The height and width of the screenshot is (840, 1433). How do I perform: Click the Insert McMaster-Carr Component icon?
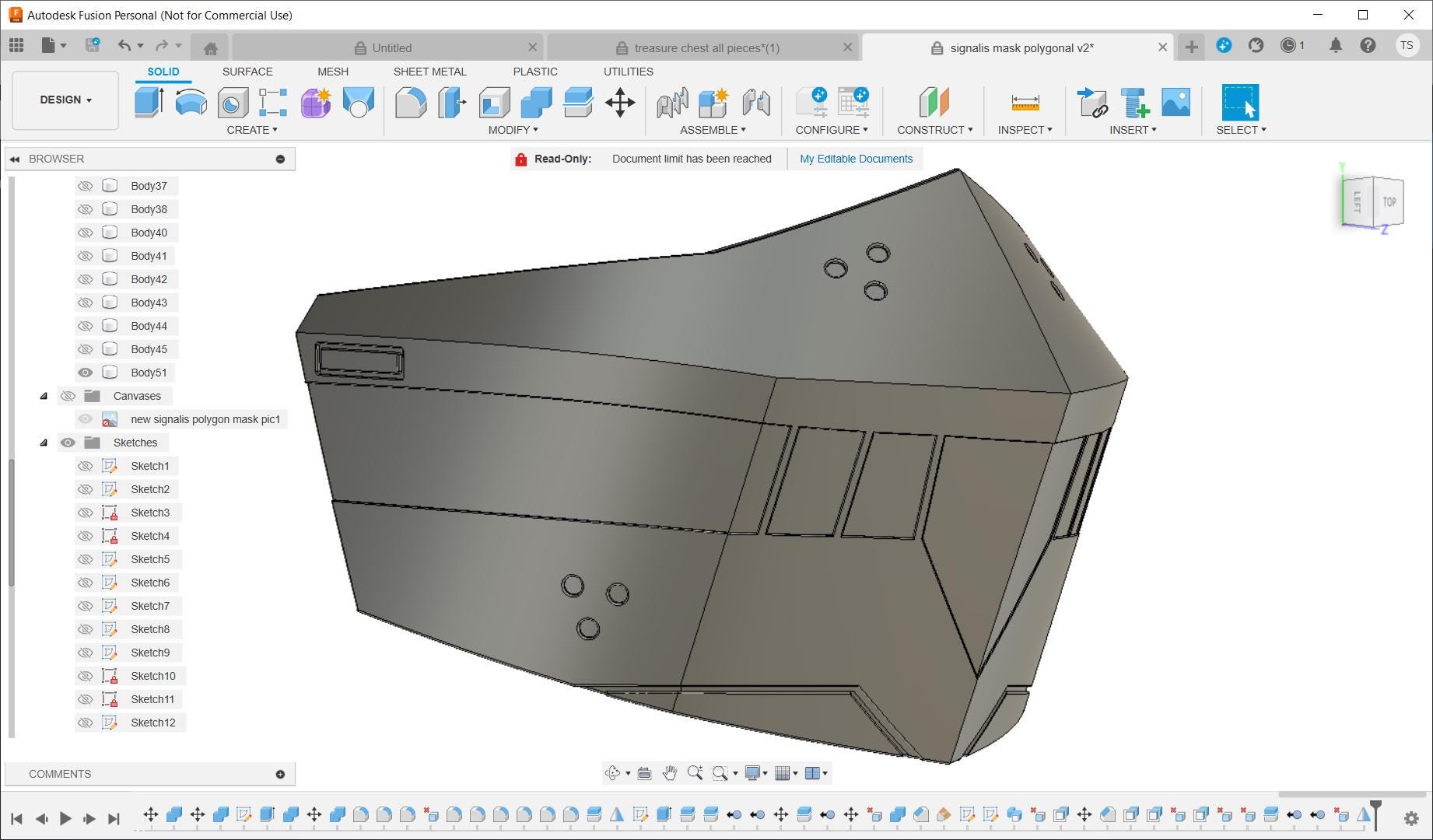[1134, 102]
